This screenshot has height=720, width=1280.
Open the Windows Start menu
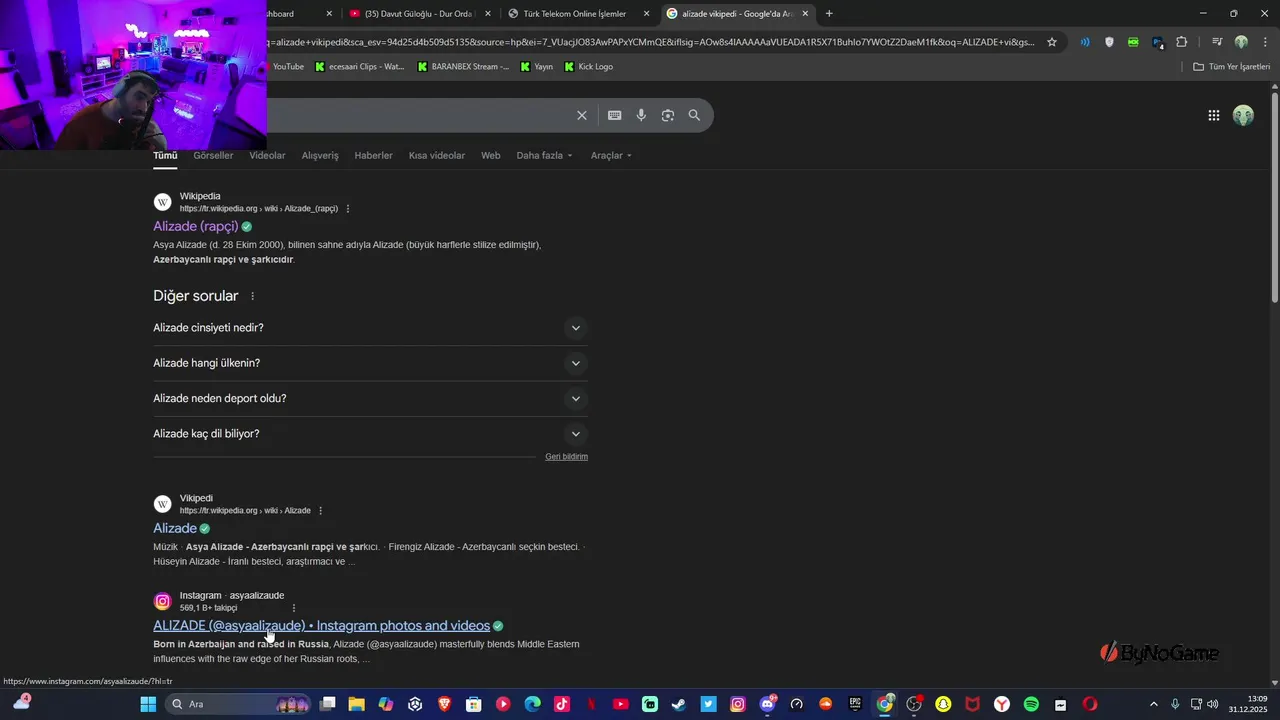tap(148, 704)
